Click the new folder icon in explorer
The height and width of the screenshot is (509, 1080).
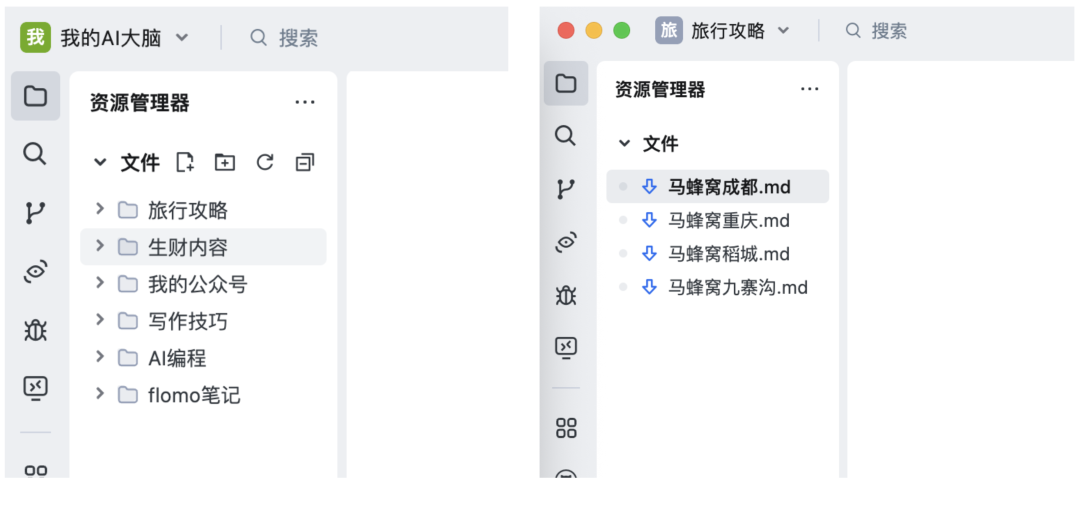point(225,162)
